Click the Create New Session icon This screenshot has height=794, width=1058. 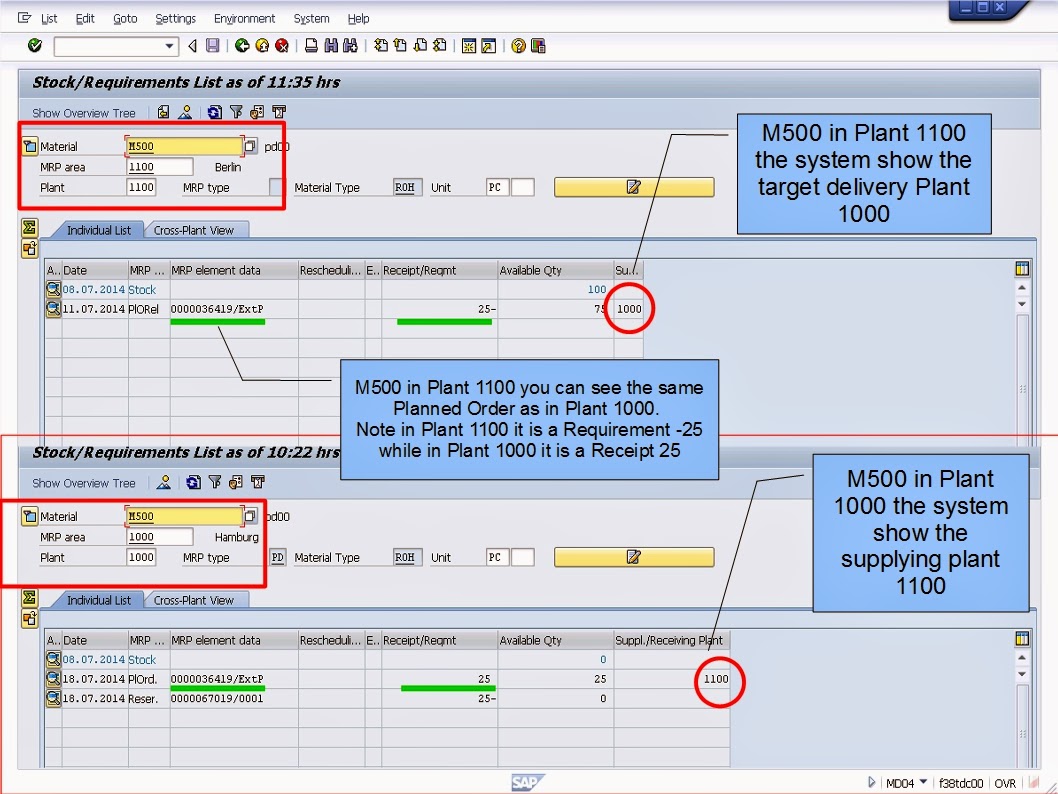pos(469,46)
